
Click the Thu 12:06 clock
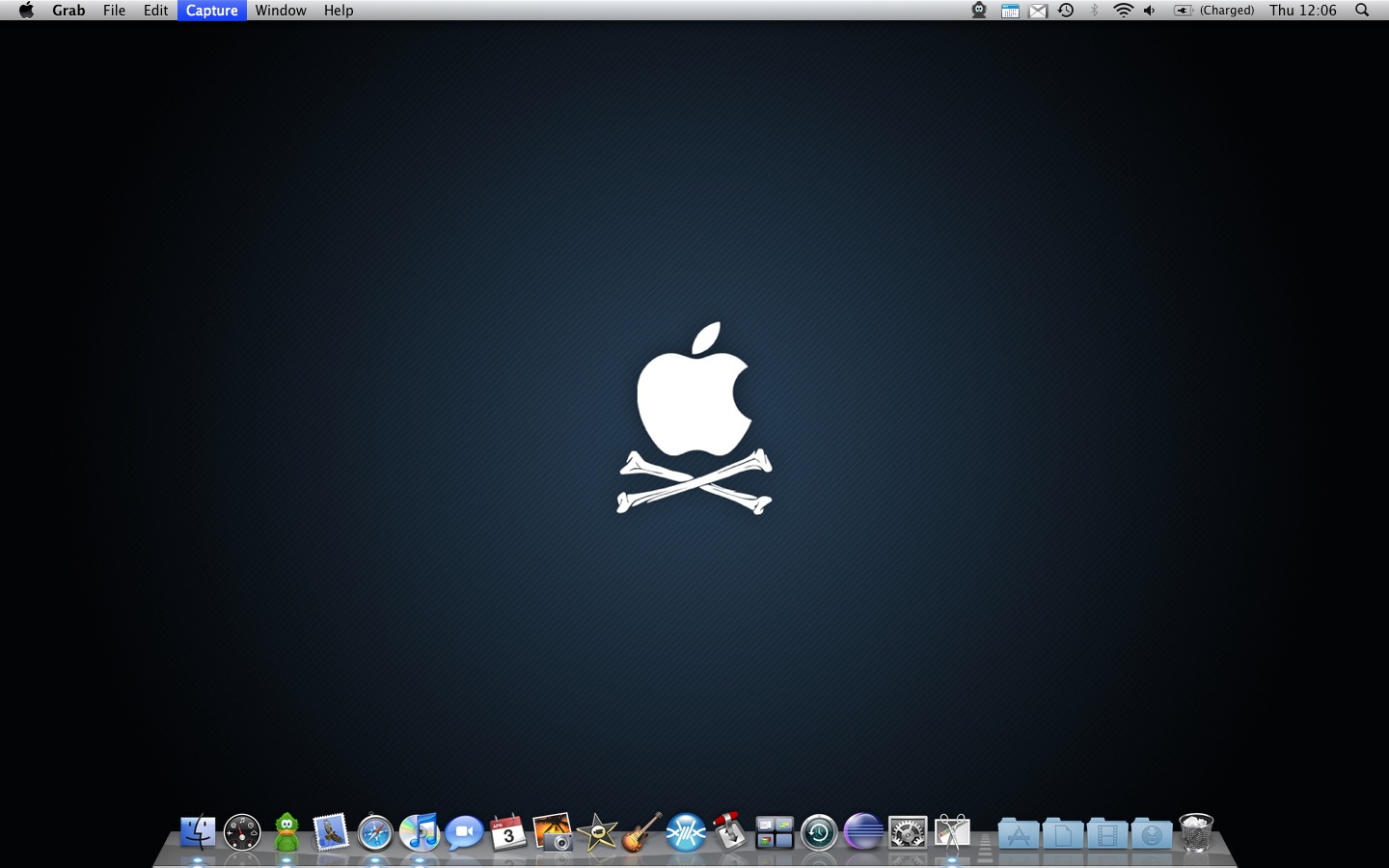[1303, 11]
